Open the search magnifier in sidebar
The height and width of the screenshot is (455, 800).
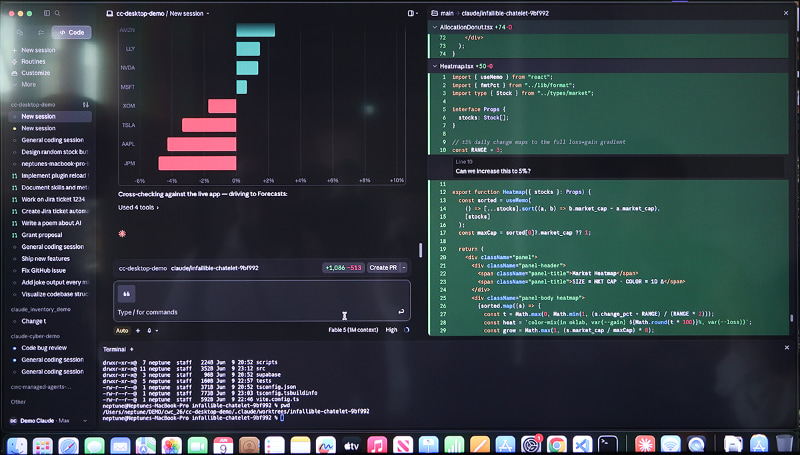58,13
